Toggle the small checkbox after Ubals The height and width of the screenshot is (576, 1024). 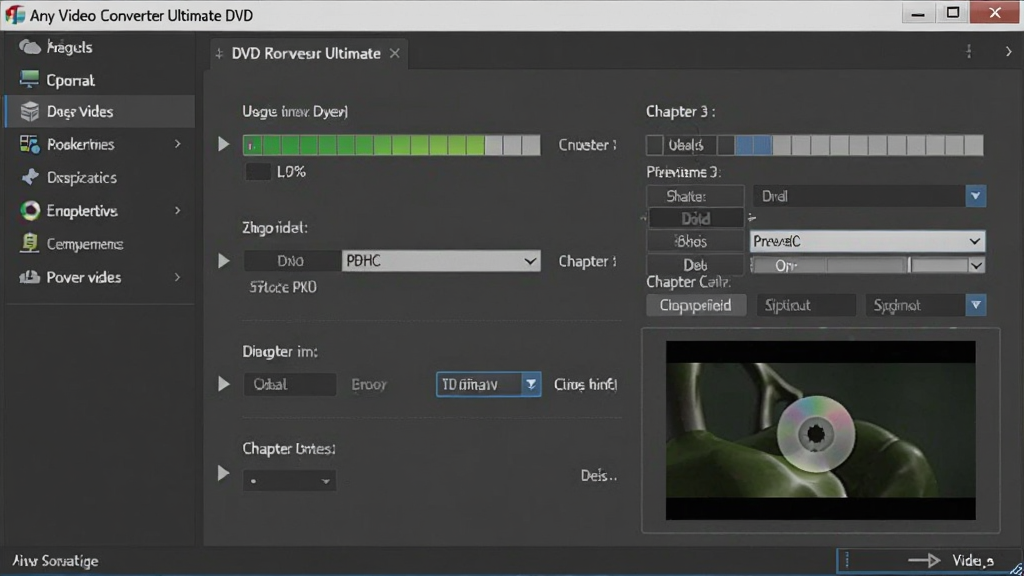coord(726,145)
